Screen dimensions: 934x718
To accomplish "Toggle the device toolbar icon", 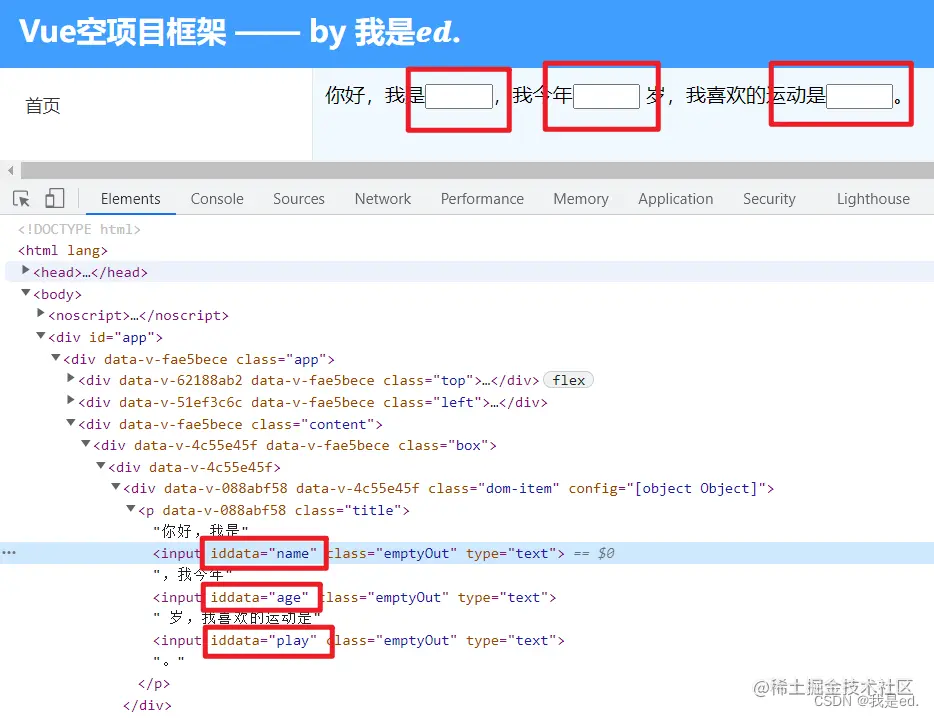I will pyautogui.click(x=55, y=198).
